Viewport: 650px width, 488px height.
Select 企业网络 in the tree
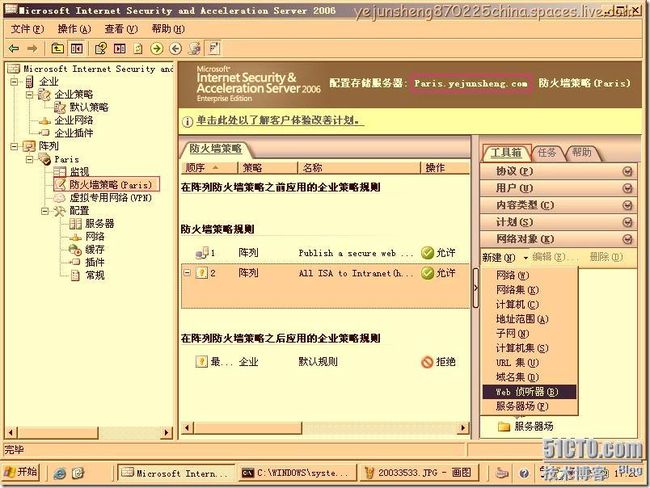point(74,120)
